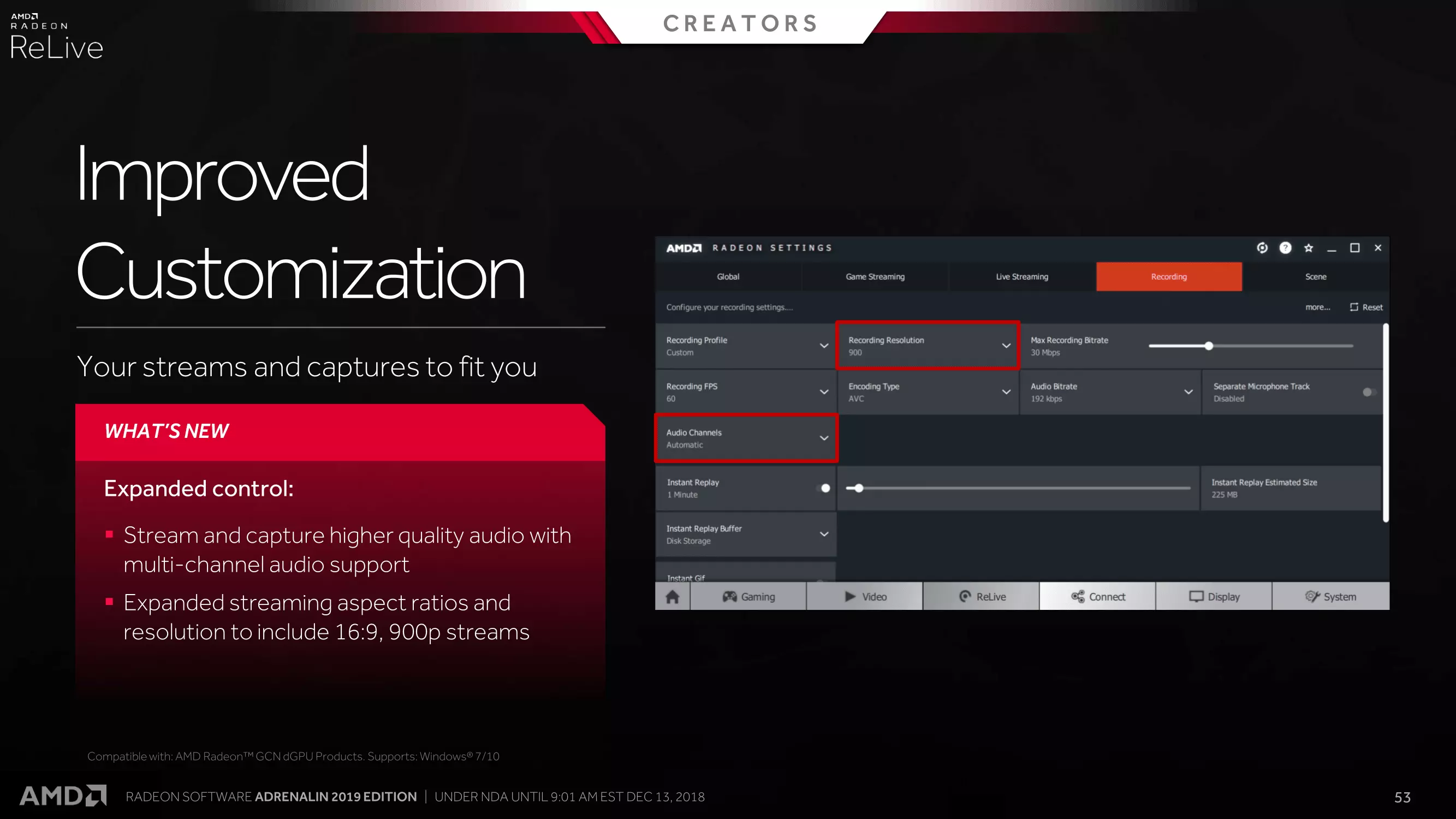Click the '30 Mbps' bitrate value
The width and height of the screenshot is (1456, 819).
[1045, 353]
